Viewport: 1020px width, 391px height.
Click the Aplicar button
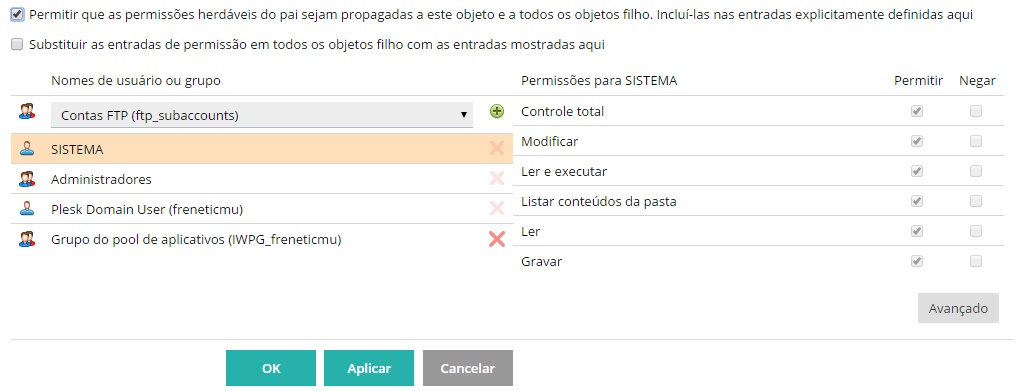click(x=369, y=368)
